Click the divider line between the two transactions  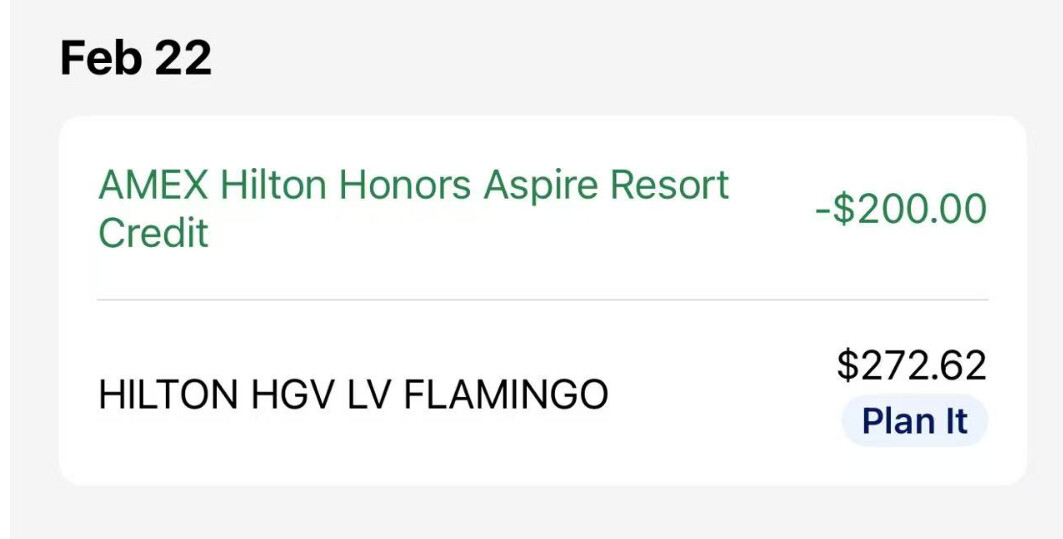542,299
